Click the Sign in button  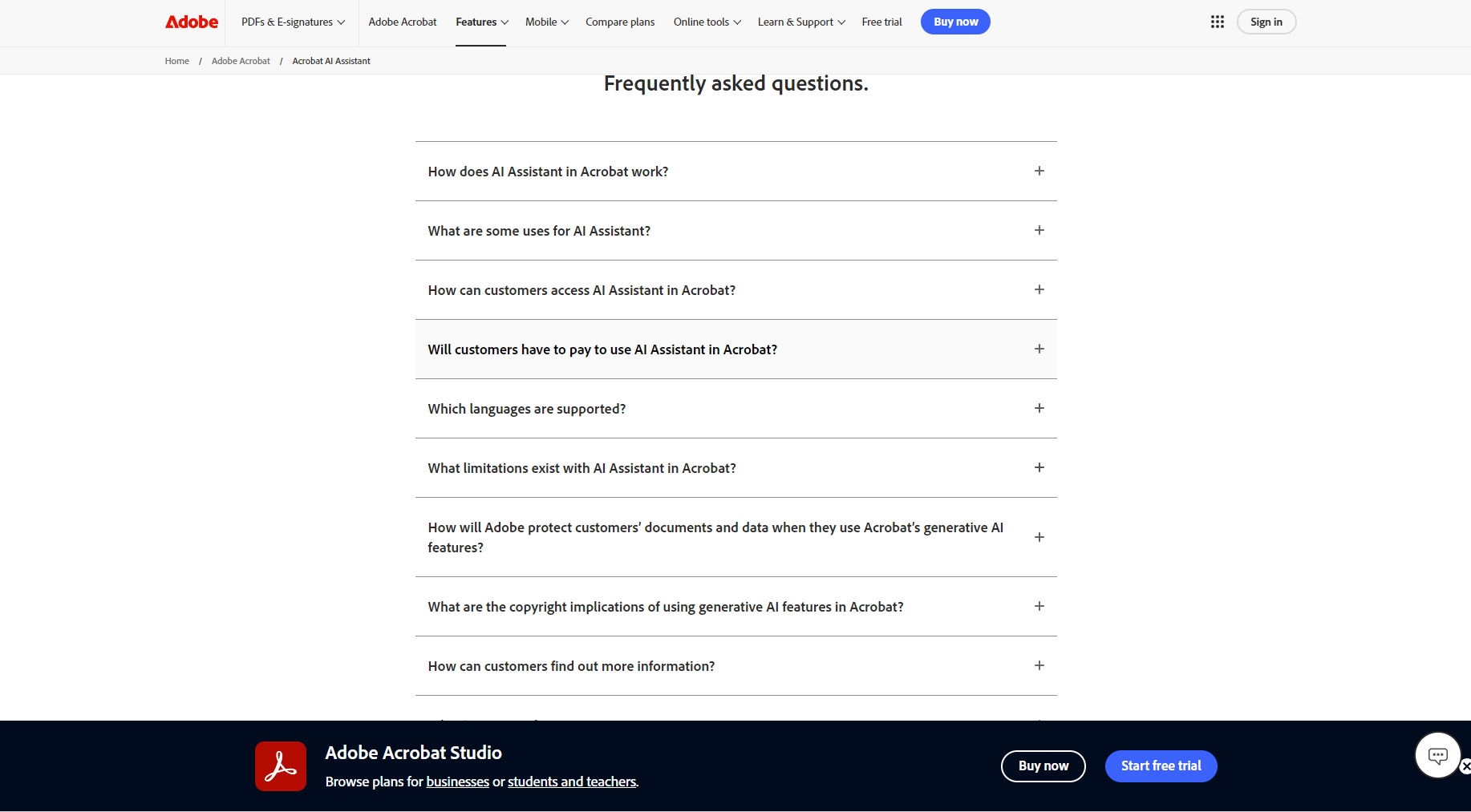[1266, 22]
